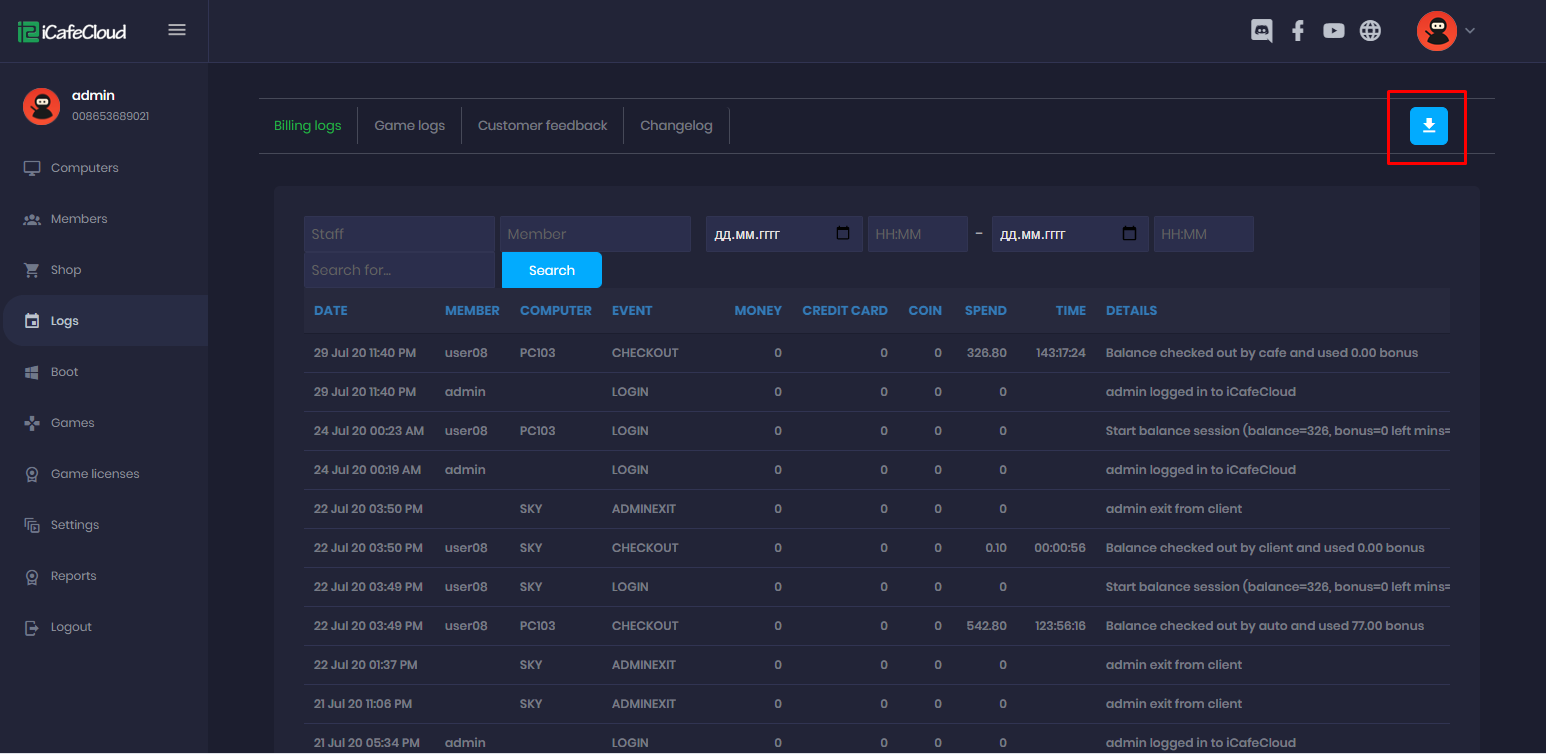
Task: Click time value 00:00:56
Action: [1060, 548]
